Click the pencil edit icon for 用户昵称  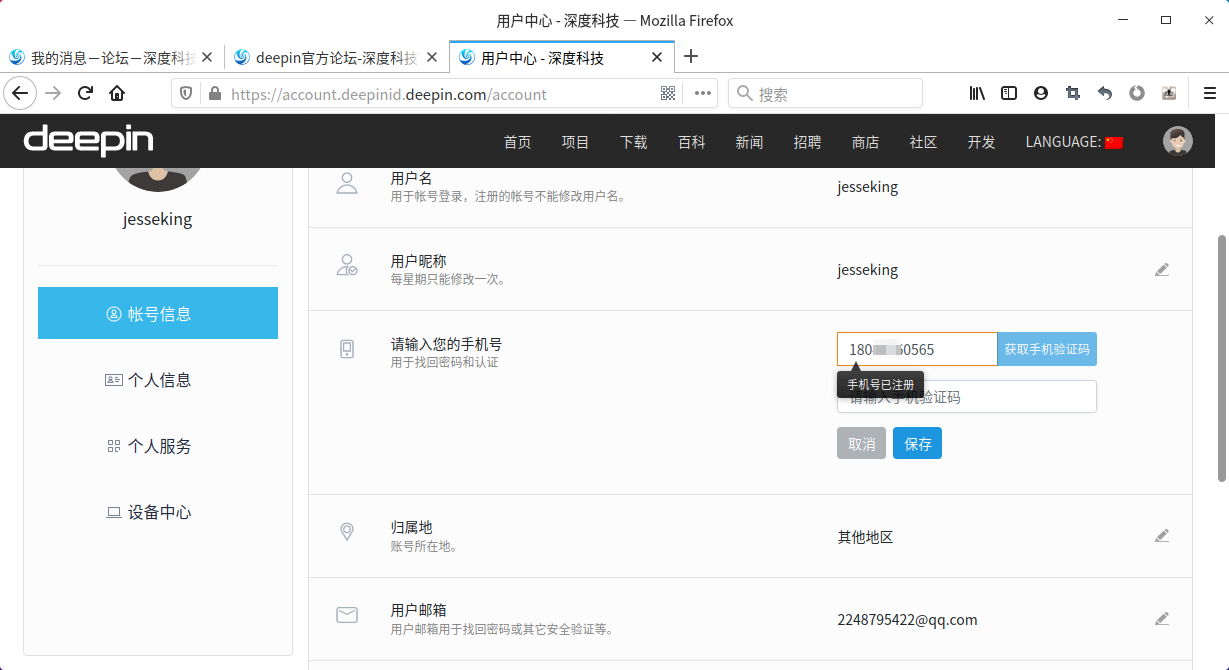[1161, 270]
